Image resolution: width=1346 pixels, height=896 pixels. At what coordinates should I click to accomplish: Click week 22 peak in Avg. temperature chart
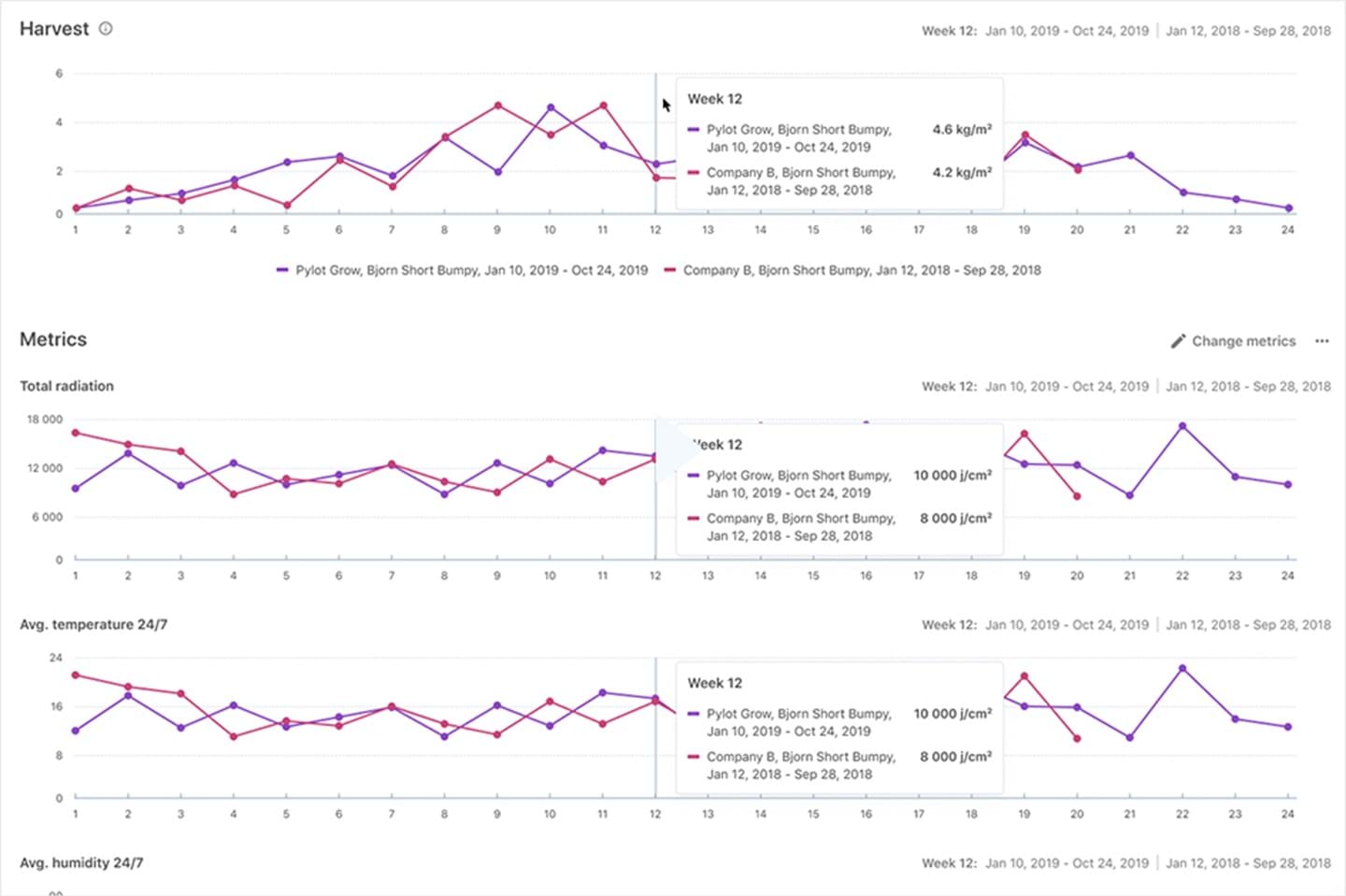point(1182,669)
